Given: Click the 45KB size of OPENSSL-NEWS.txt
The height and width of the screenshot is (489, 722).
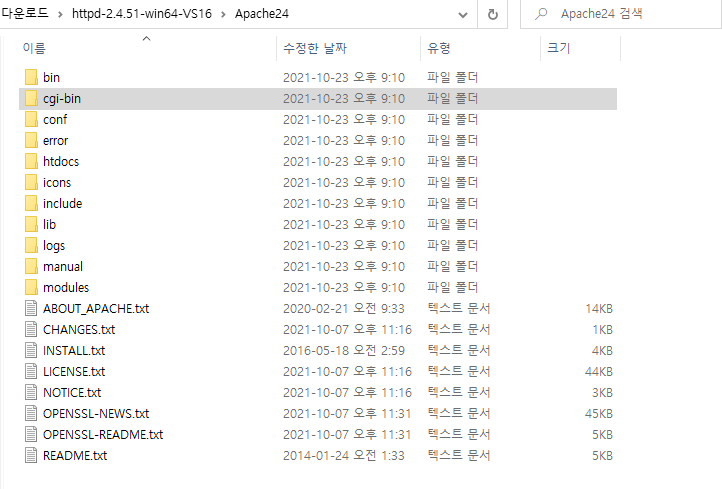Looking at the screenshot, I should [x=599, y=413].
